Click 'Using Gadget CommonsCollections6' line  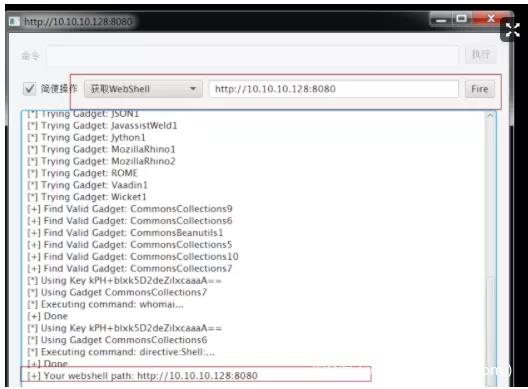point(117,340)
